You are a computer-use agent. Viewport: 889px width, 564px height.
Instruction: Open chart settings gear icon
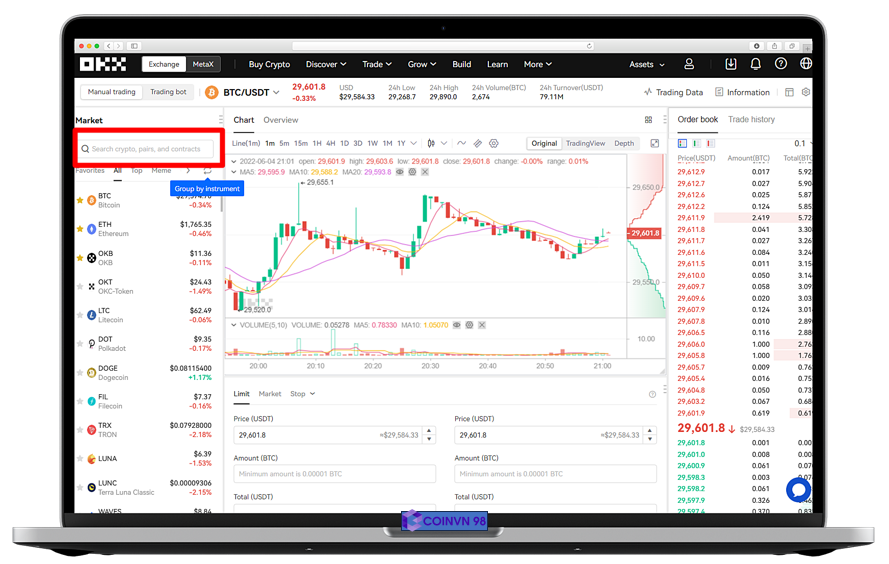pyautogui.click(x=493, y=143)
